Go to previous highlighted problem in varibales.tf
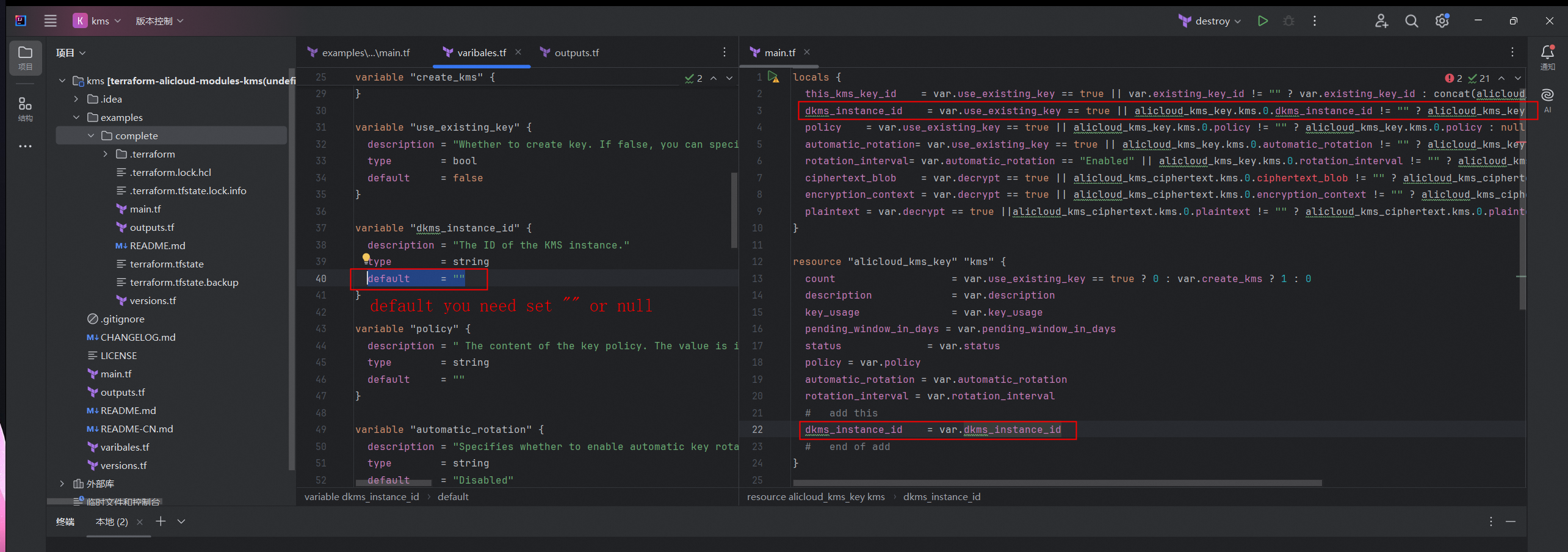The height and width of the screenshot is (552, 1568). tap(713, 78)
